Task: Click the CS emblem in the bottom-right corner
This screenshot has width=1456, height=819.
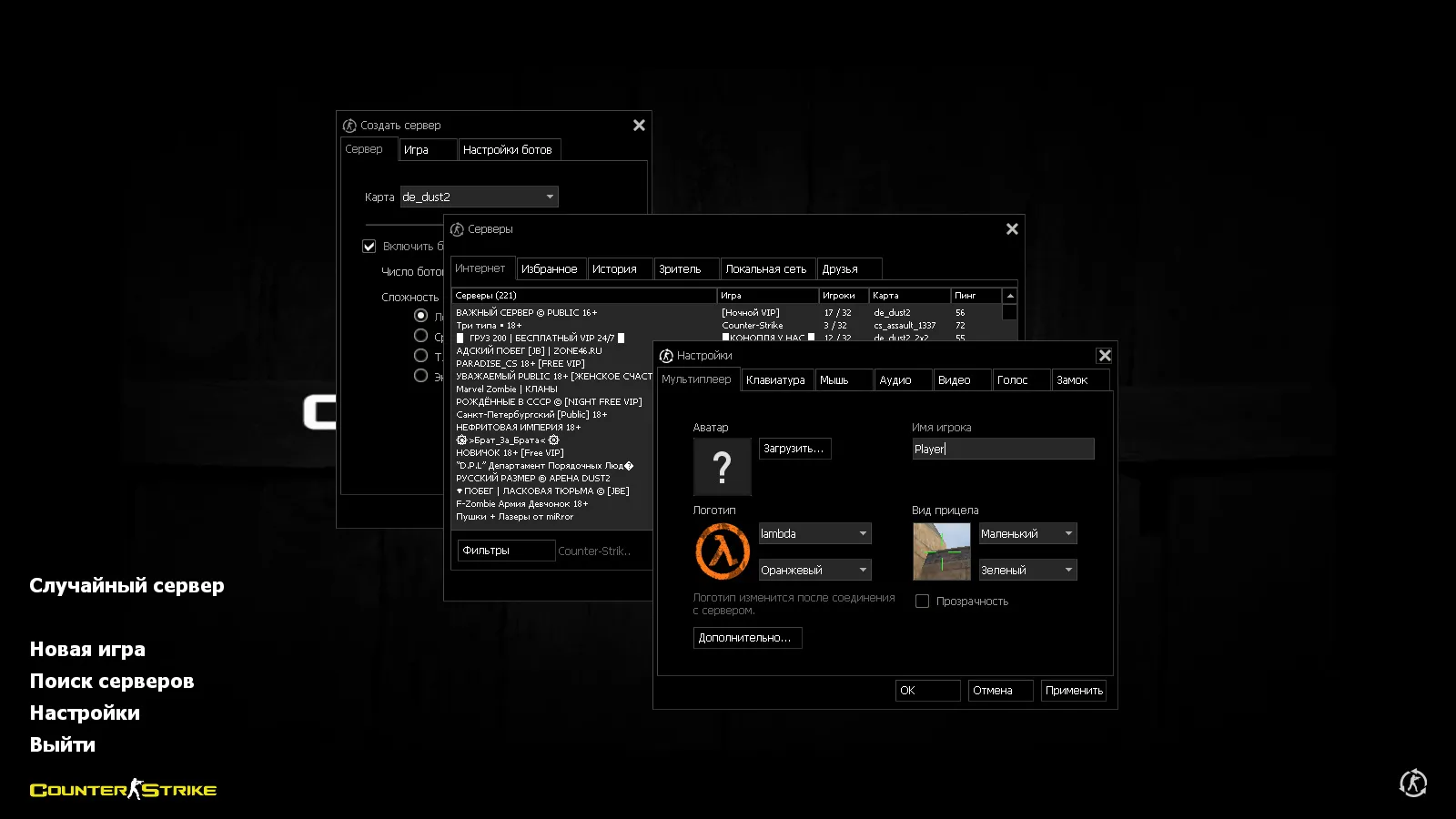Action: coord(1411,783)
